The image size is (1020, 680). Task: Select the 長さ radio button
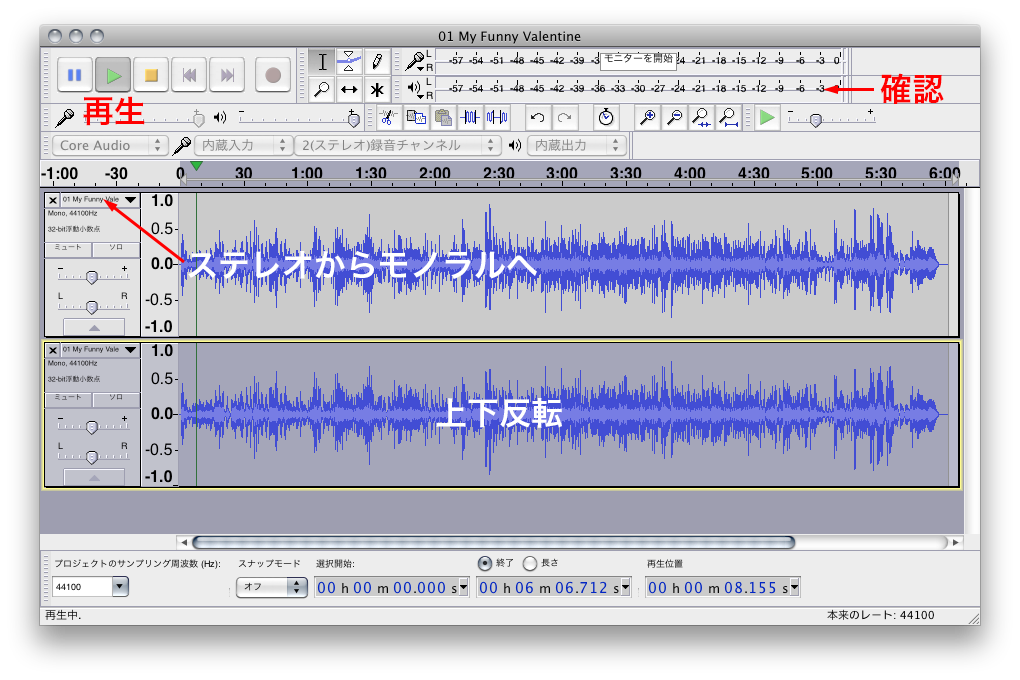(x=530, y=563)
